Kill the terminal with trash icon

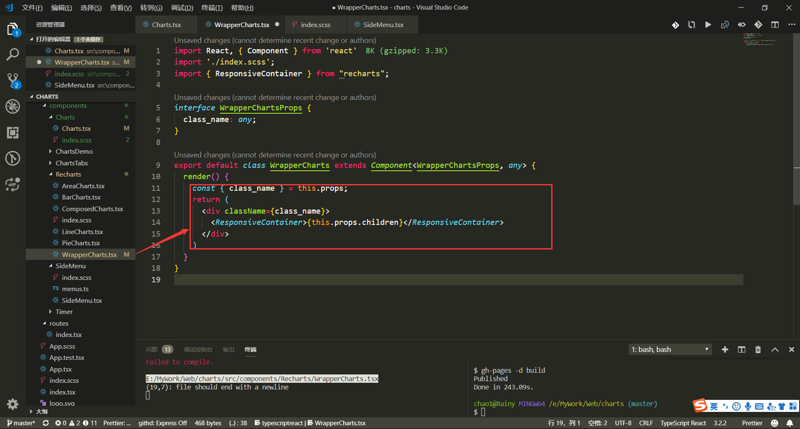tap(758, 349)
